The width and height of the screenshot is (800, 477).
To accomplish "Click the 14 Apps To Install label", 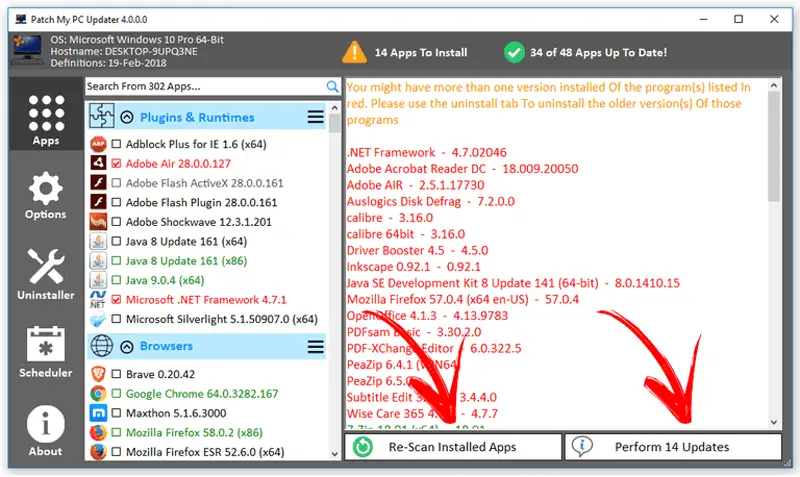I will point(421,53).
